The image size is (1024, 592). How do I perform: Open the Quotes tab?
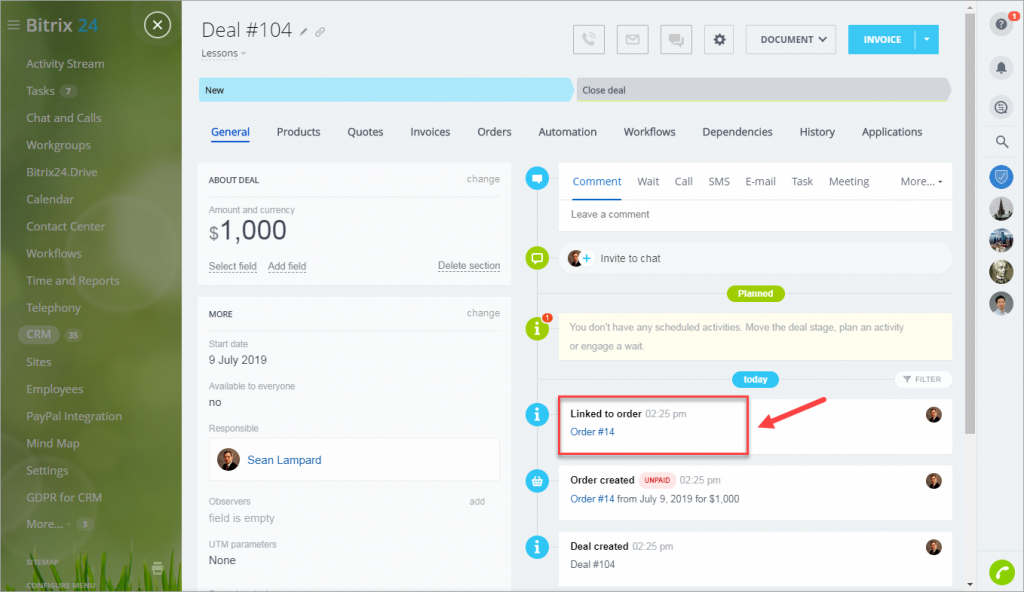[365, 132]
